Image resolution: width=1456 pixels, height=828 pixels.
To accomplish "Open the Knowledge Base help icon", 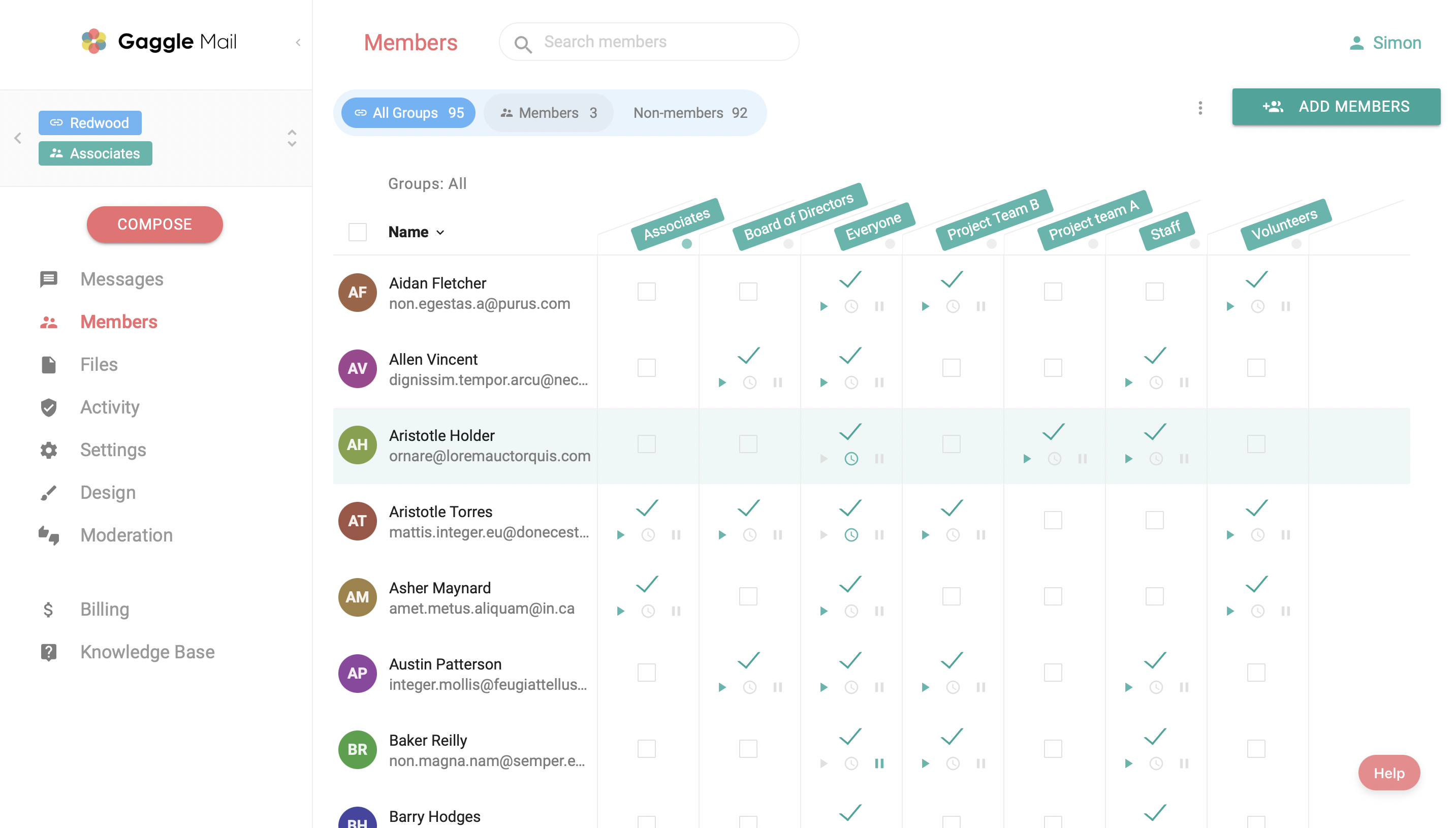I will click(48, 652).
